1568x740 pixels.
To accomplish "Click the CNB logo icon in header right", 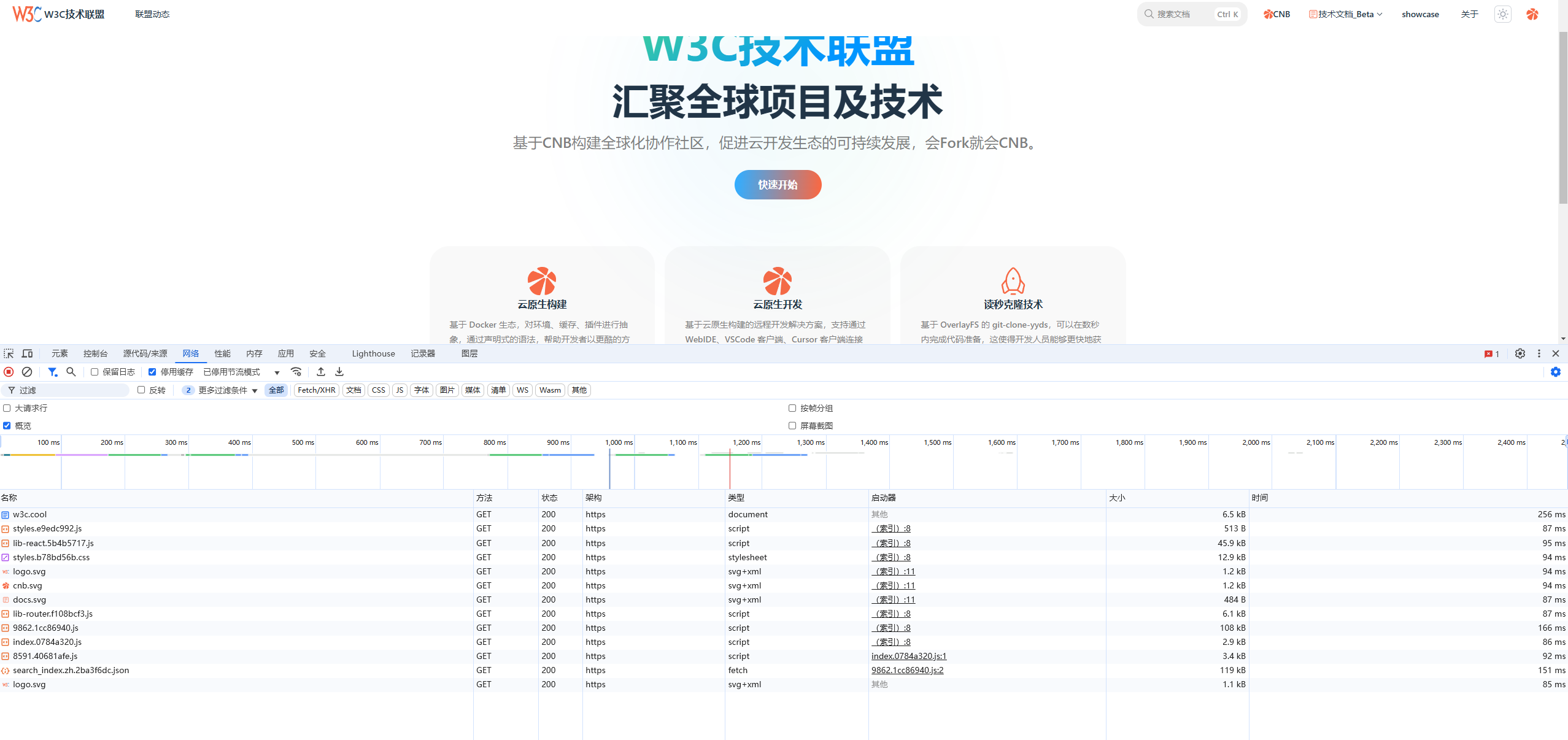I will click(1532, 14).
